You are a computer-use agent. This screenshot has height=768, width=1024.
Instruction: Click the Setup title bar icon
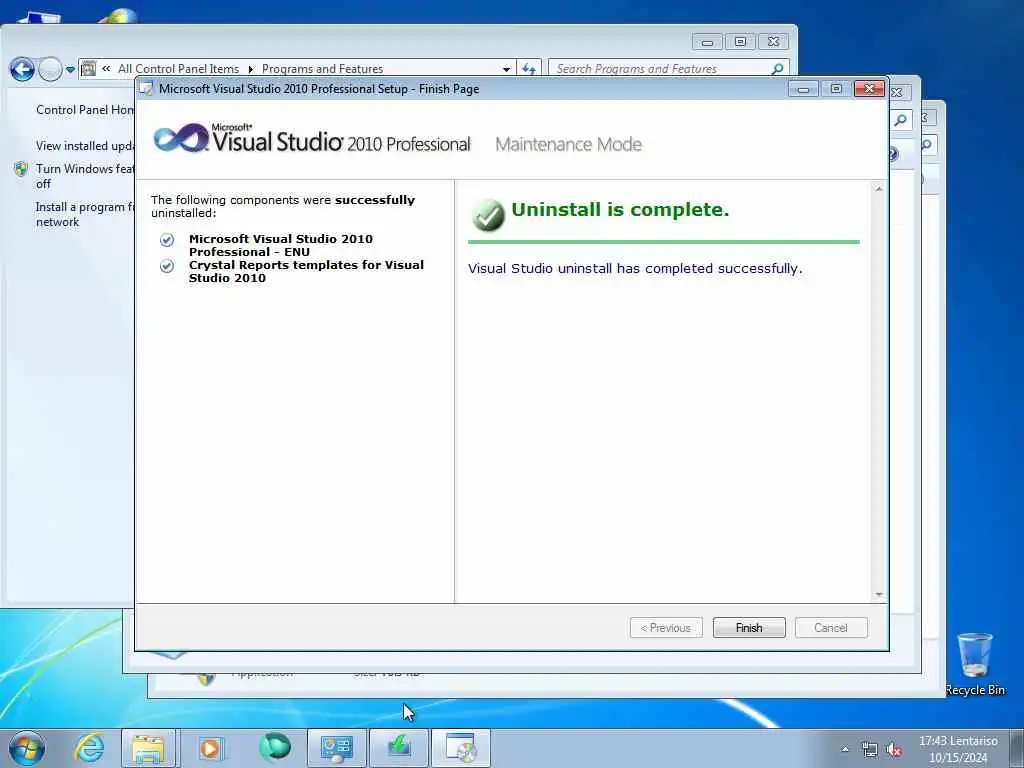coord(147,89)
